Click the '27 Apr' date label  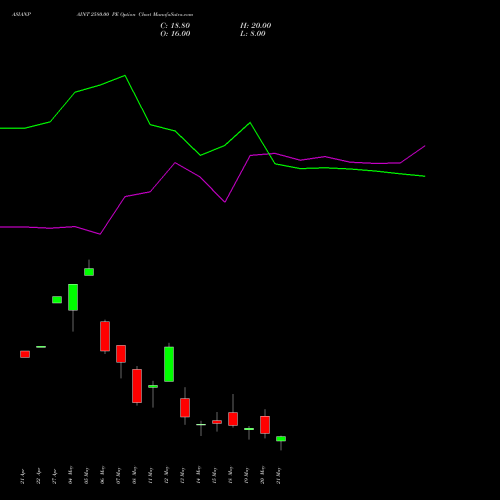tap(54, 476)
